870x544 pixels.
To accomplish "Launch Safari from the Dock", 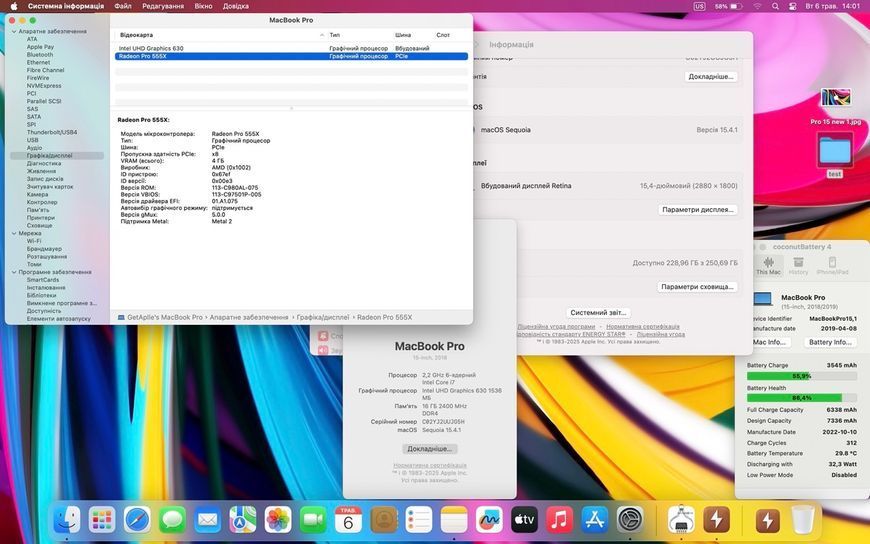I will [137, 520].
